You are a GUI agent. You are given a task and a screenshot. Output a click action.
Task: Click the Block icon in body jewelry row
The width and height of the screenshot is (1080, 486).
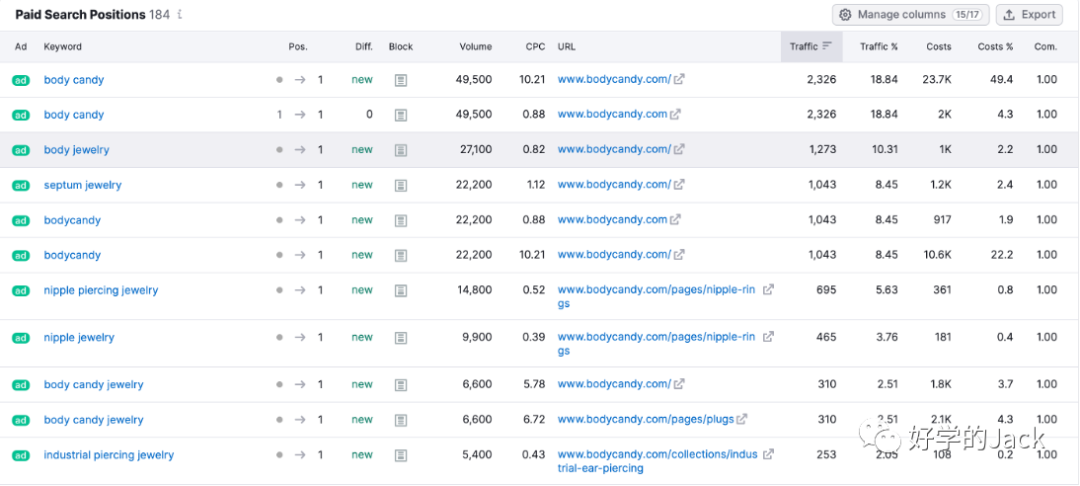click(401, 150)
